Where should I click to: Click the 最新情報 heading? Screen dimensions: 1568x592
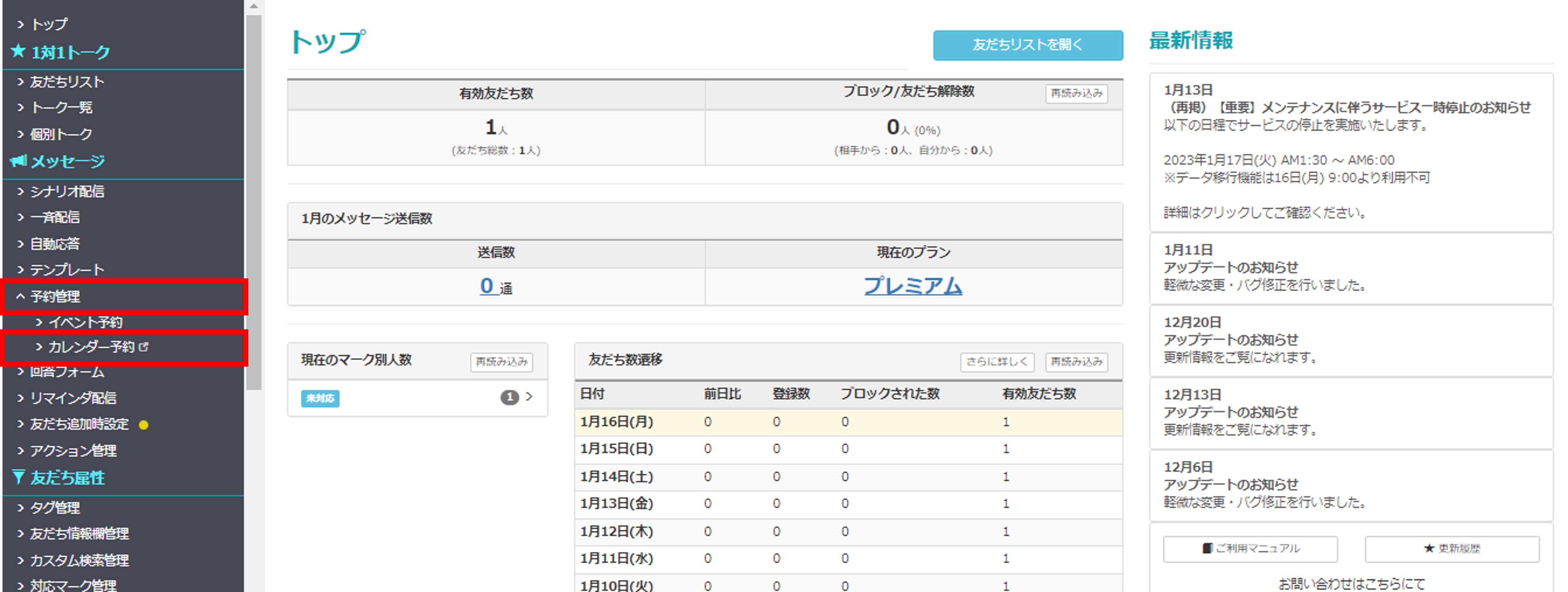1190,41
